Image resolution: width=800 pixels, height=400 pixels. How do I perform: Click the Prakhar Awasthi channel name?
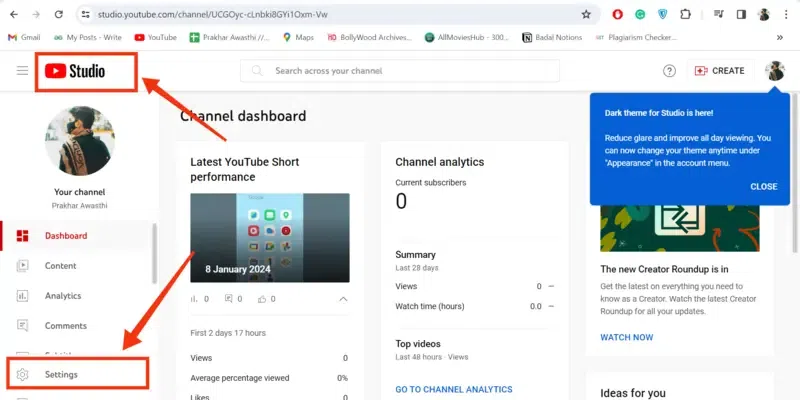[x=80, y=206]
